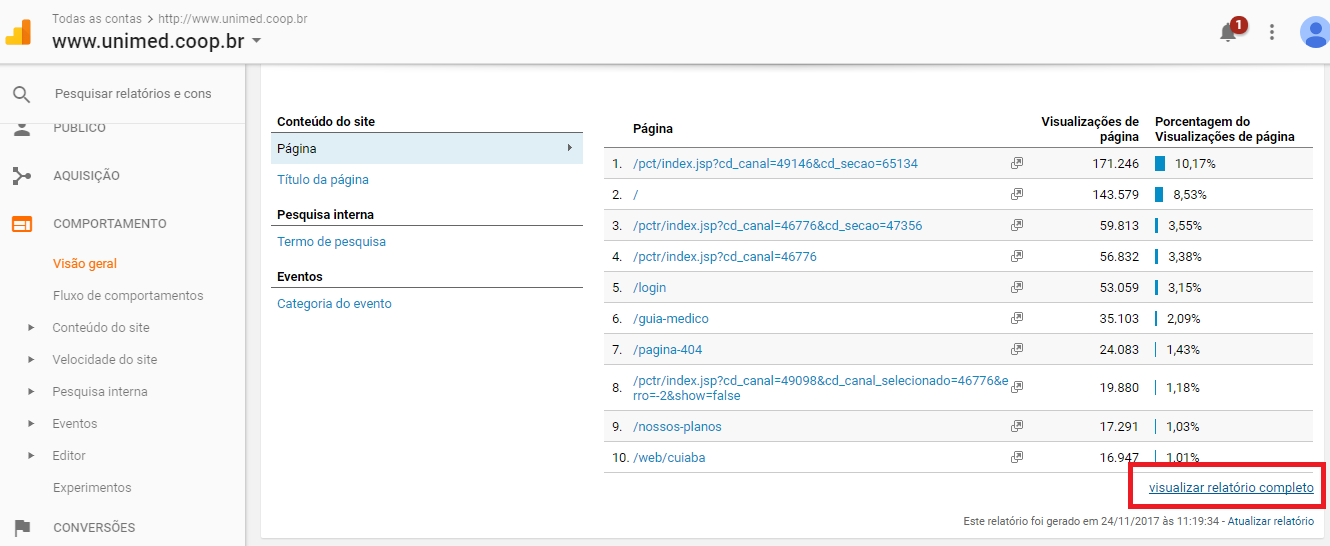Open the Público menu section
Screen dimensions: 1330x546
coord(79,128)
